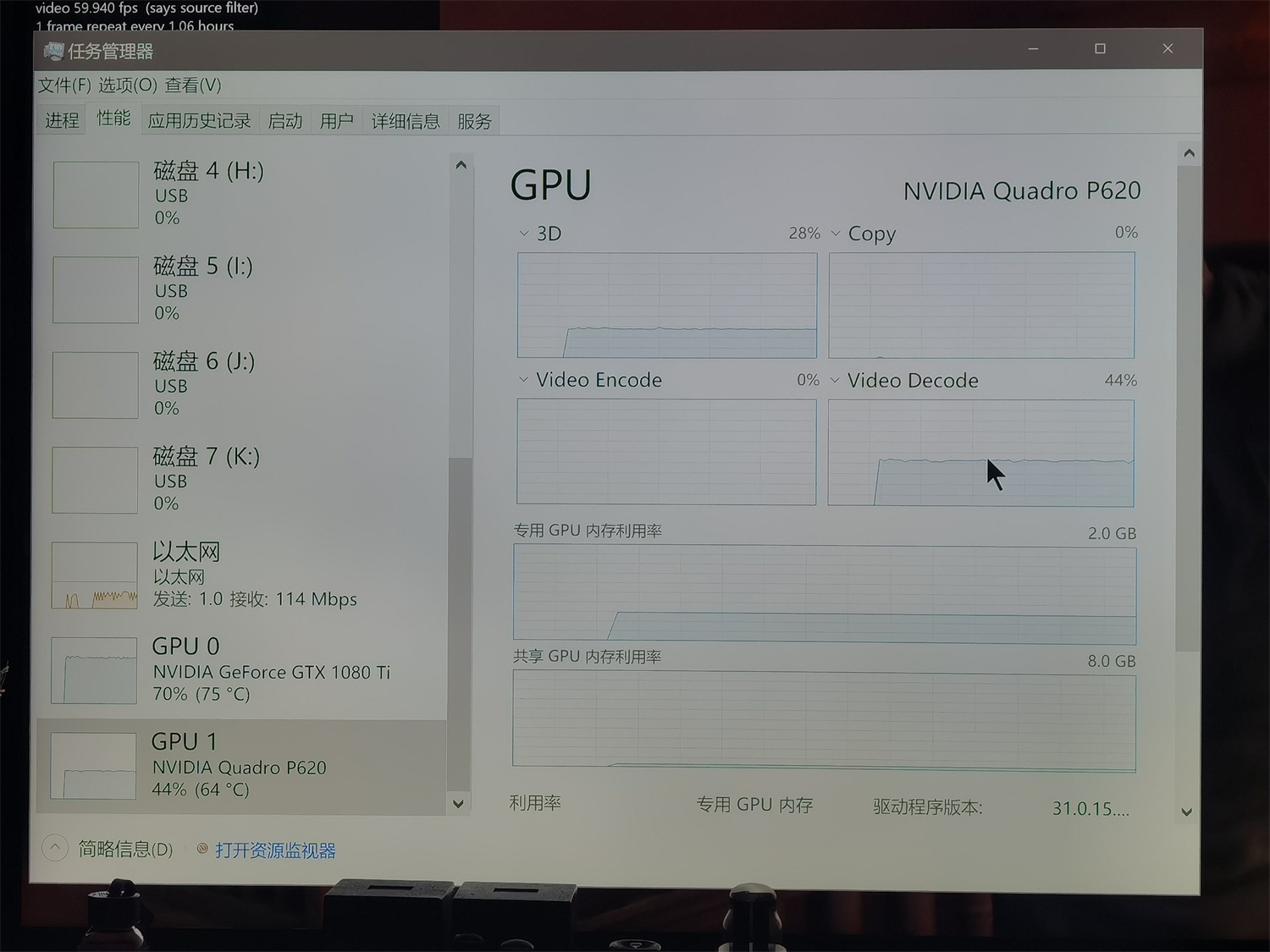Click the right pane scroll up arrow

1189,153
